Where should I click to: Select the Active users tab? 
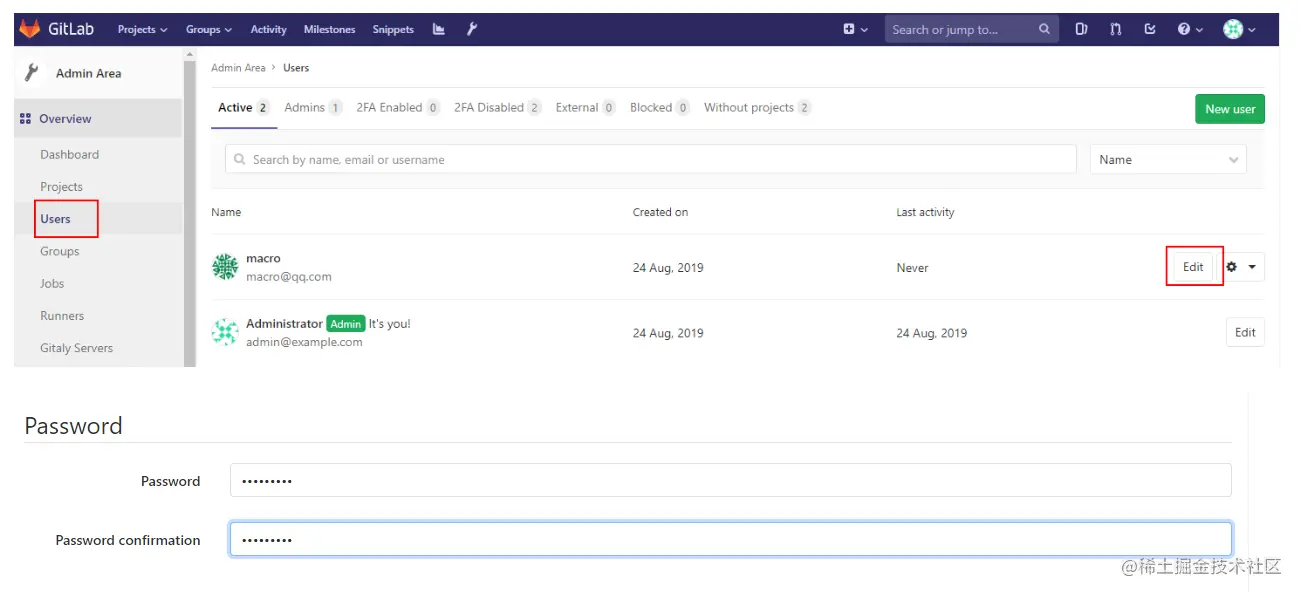[244, 108]
